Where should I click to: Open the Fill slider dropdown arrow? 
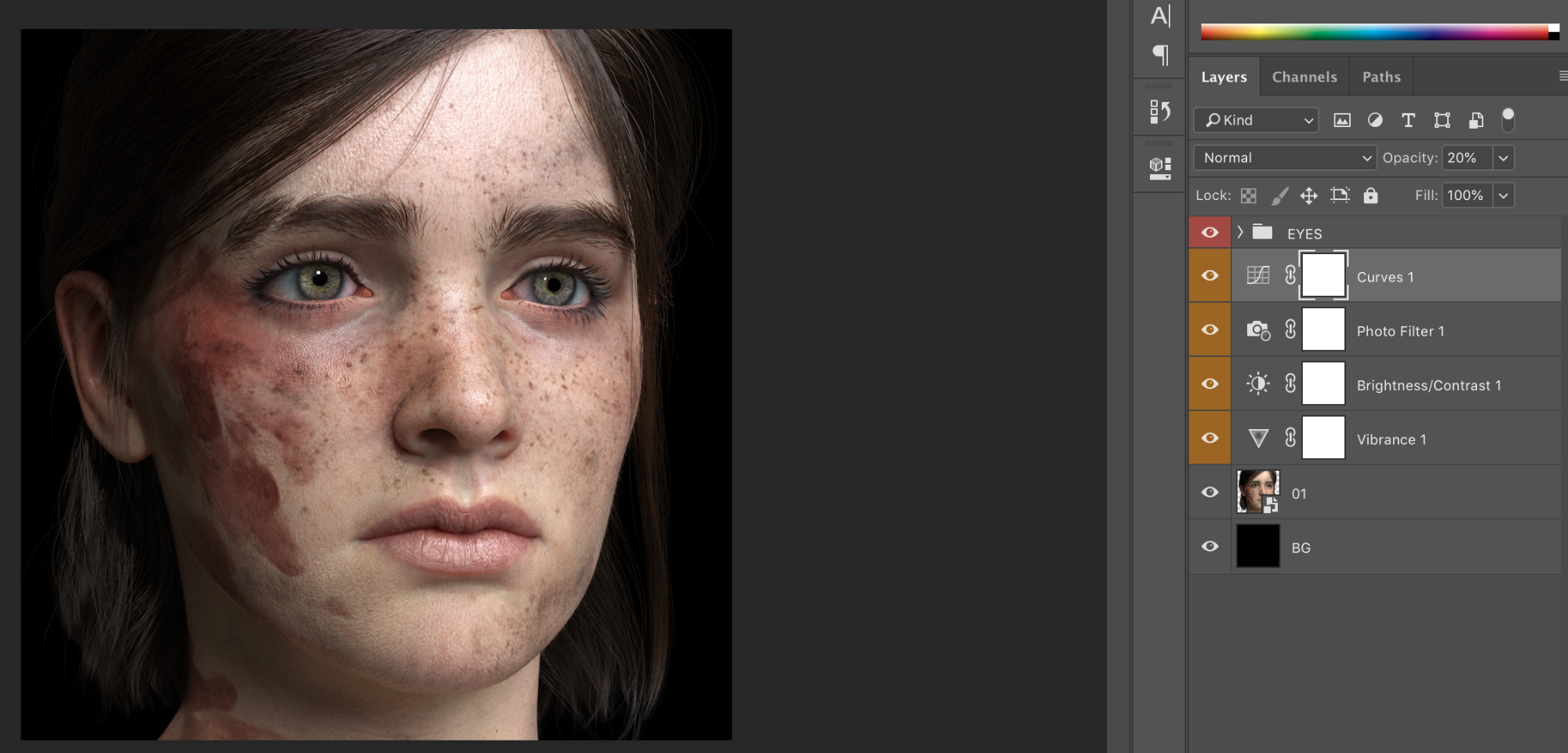pyautogui.click(x=1503, y=195)
